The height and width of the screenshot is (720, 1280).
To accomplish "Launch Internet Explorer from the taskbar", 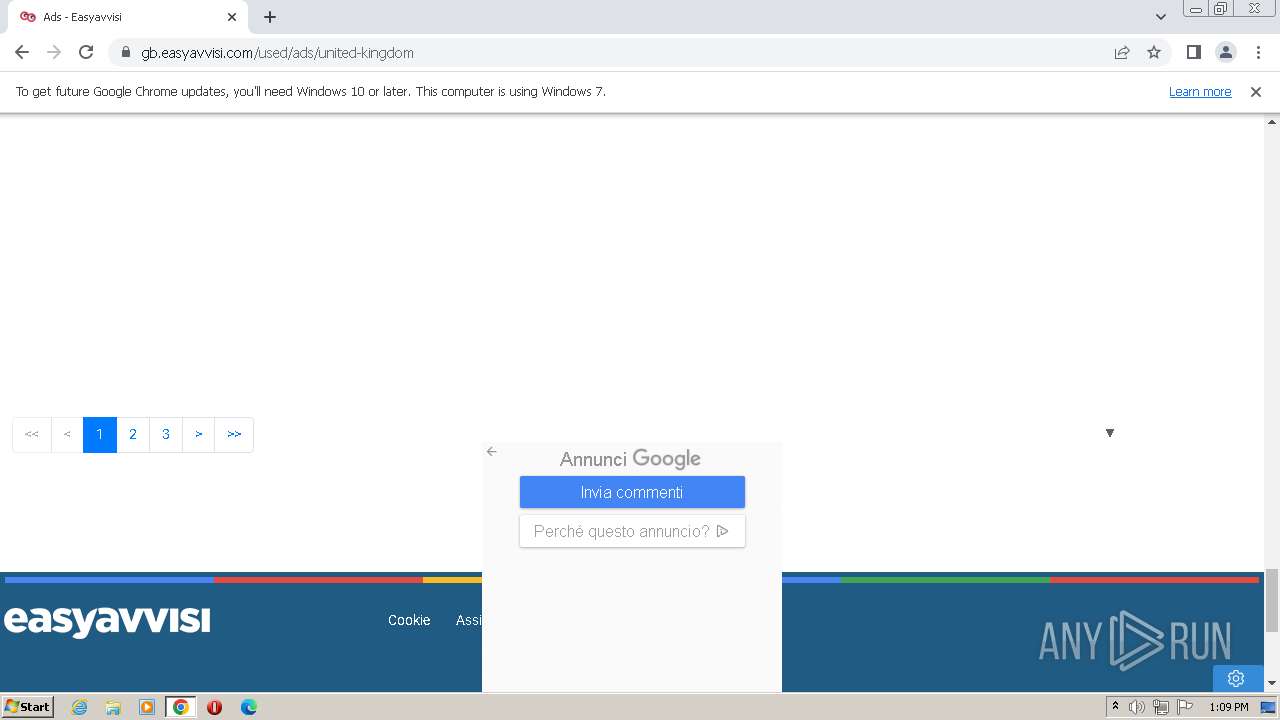I will 80,707.
